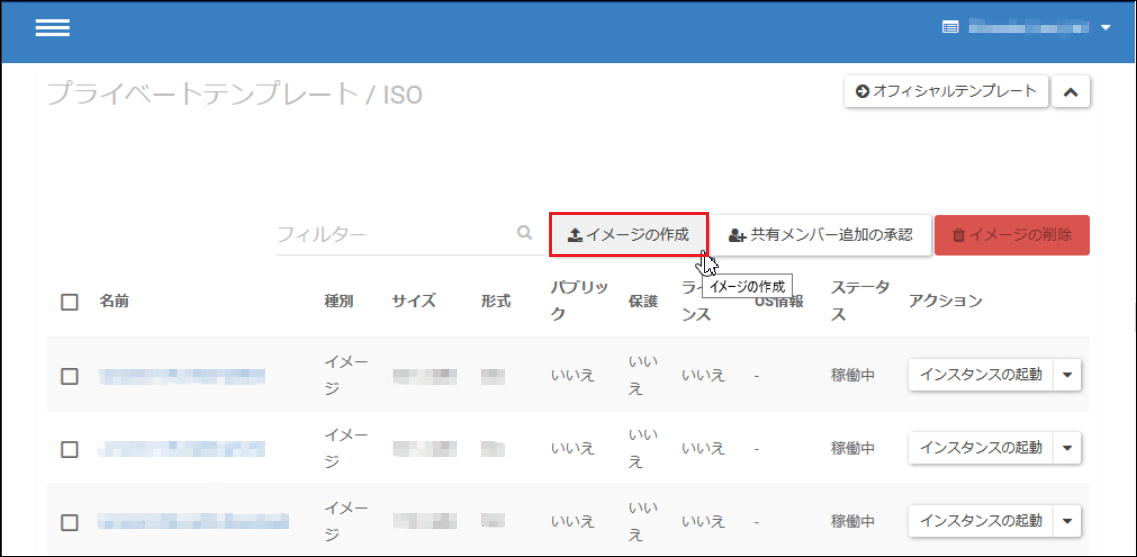Click インスタンスの起動 in second row
The height and width of the screenshot is (557, 1137).
tap(980, 448)
